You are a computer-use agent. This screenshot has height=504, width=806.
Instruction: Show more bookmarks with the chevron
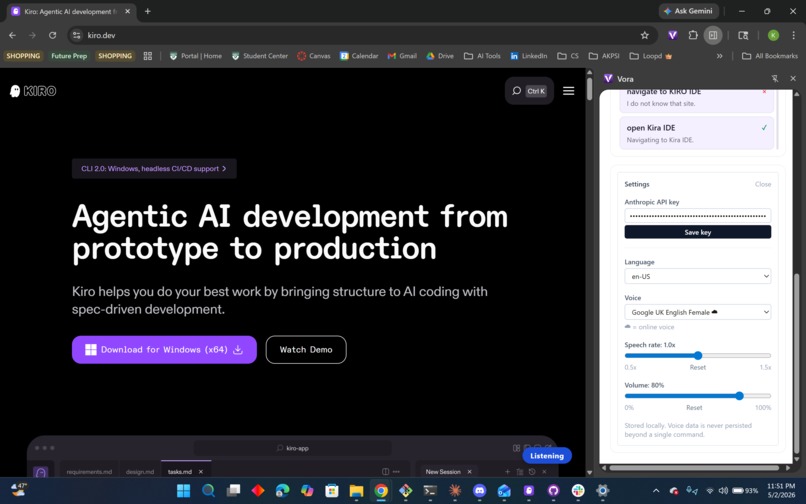[720, 56]
